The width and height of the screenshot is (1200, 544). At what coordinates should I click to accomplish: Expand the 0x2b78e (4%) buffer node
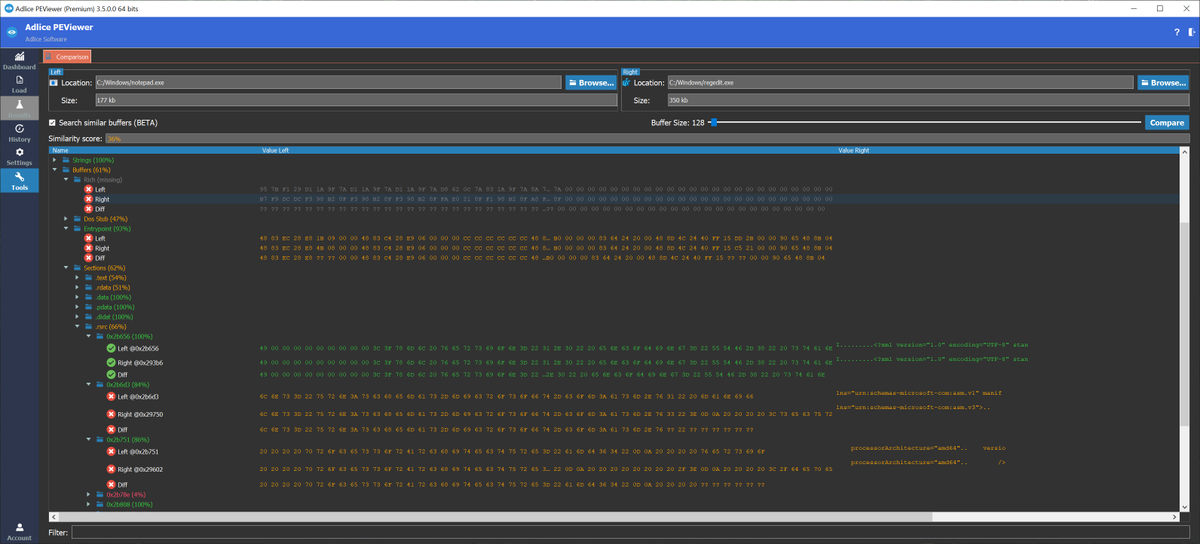pos(88,494)
